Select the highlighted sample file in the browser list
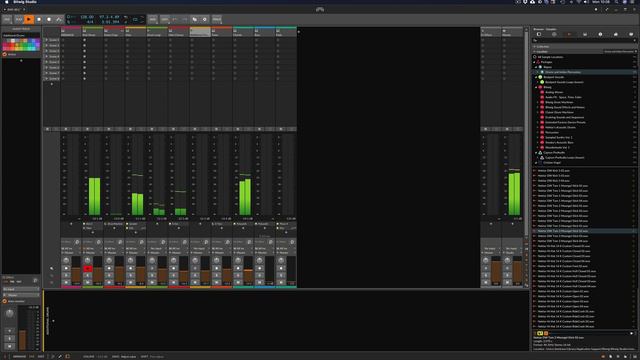The width and height of the screenshot is (640, 360). tap(584, 231)
